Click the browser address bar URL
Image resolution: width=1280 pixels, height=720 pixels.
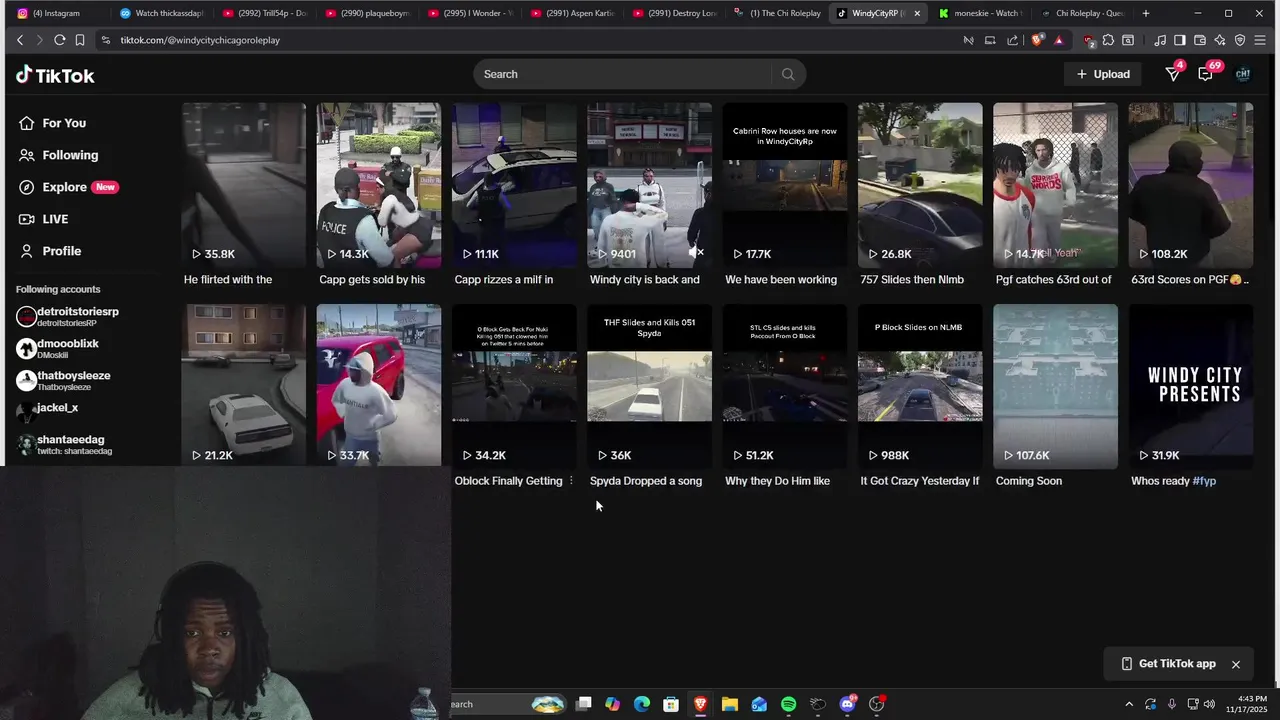[200, 40]
